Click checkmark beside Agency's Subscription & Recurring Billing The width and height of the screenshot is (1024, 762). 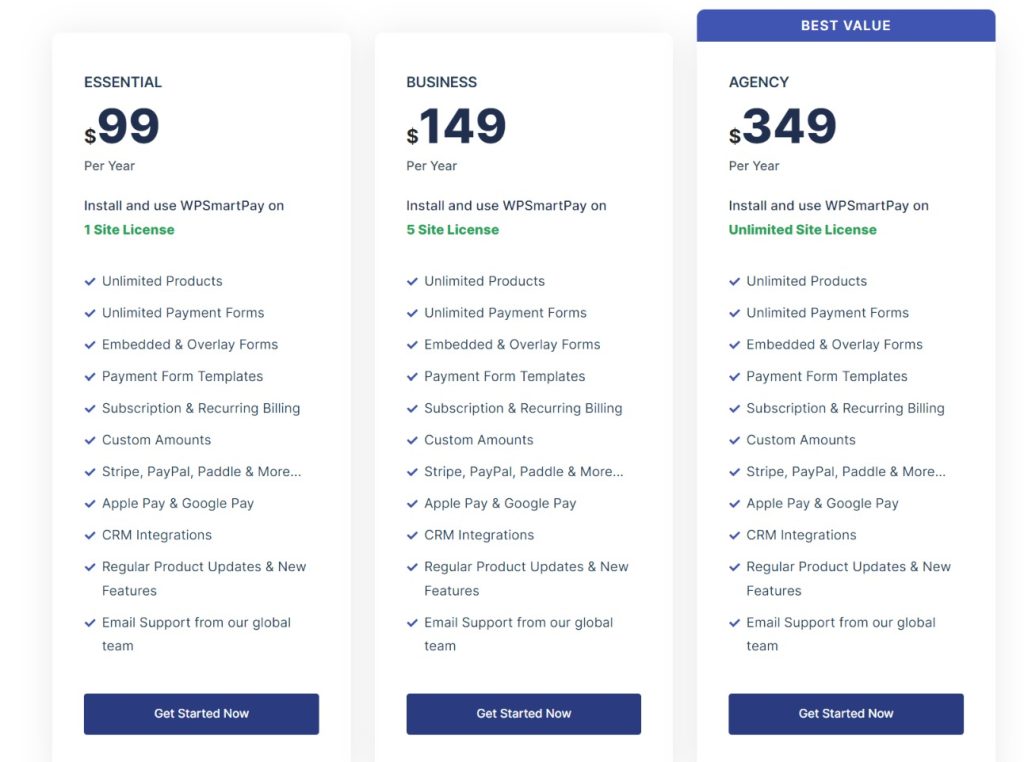(735, 409)
